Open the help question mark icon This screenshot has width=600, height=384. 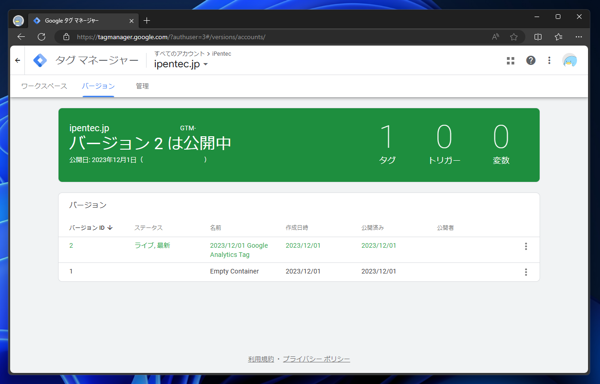tap(530, 60)
